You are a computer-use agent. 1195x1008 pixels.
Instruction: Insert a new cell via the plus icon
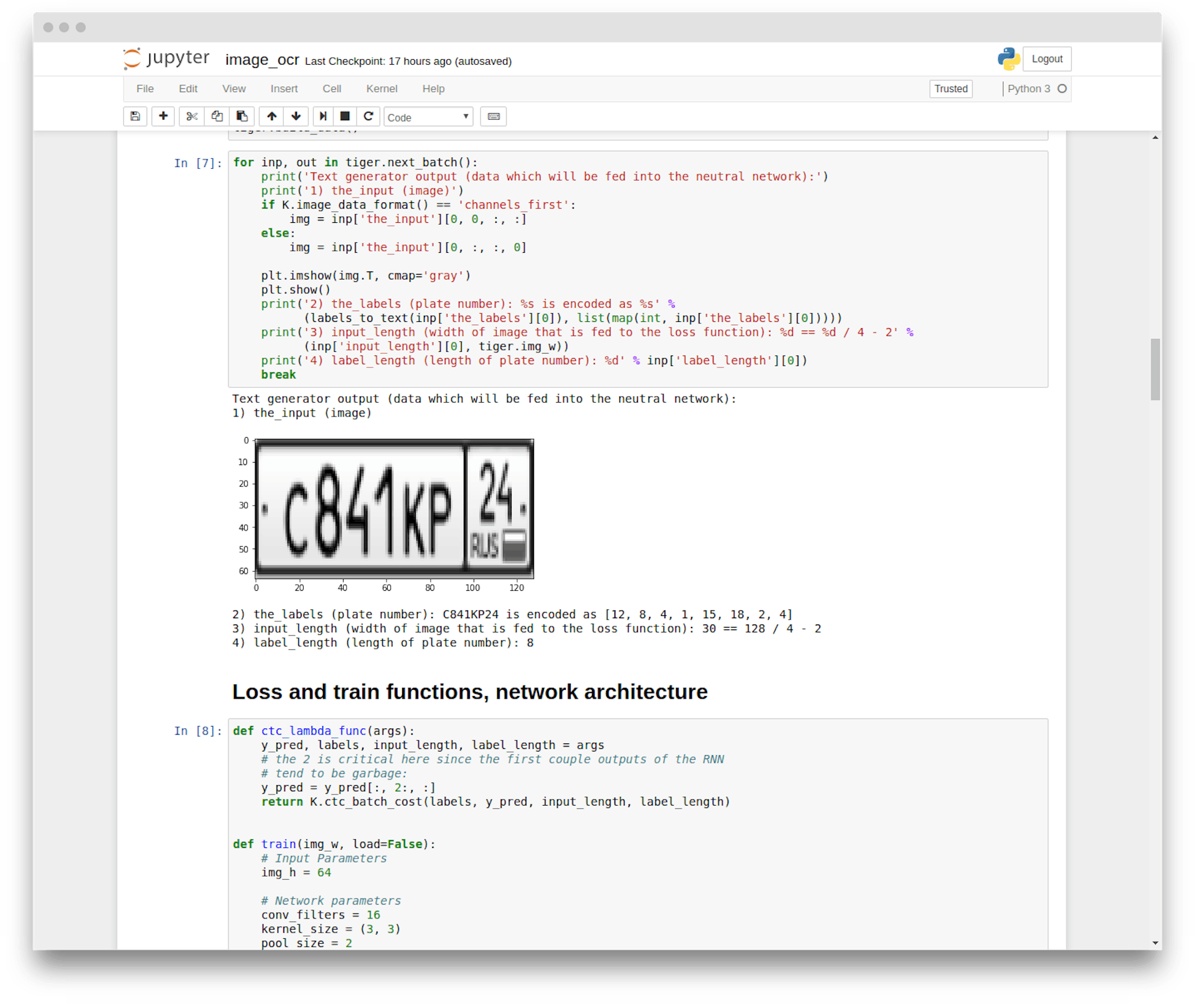point(162,116)
